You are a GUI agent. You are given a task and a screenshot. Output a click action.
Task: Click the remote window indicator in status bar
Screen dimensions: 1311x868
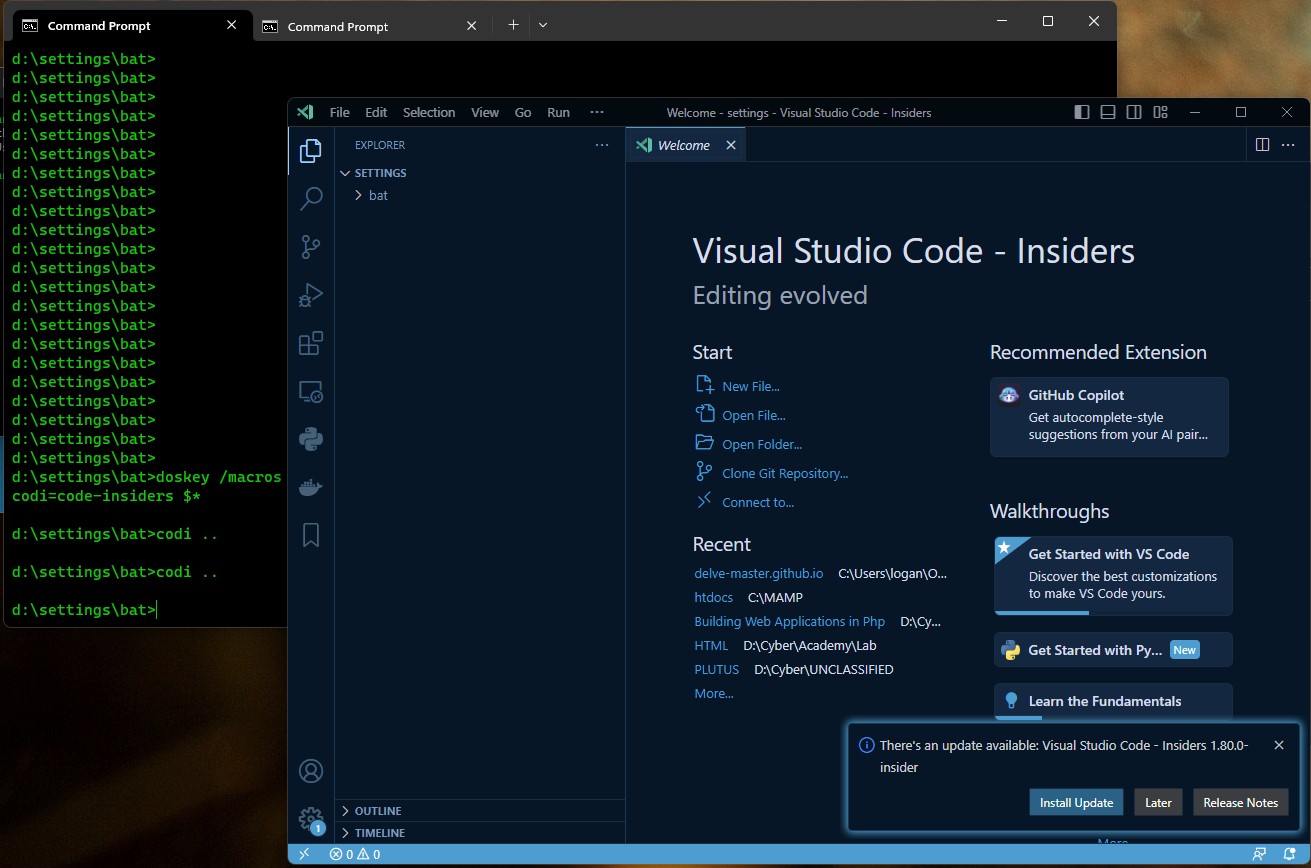click(304, 854)
